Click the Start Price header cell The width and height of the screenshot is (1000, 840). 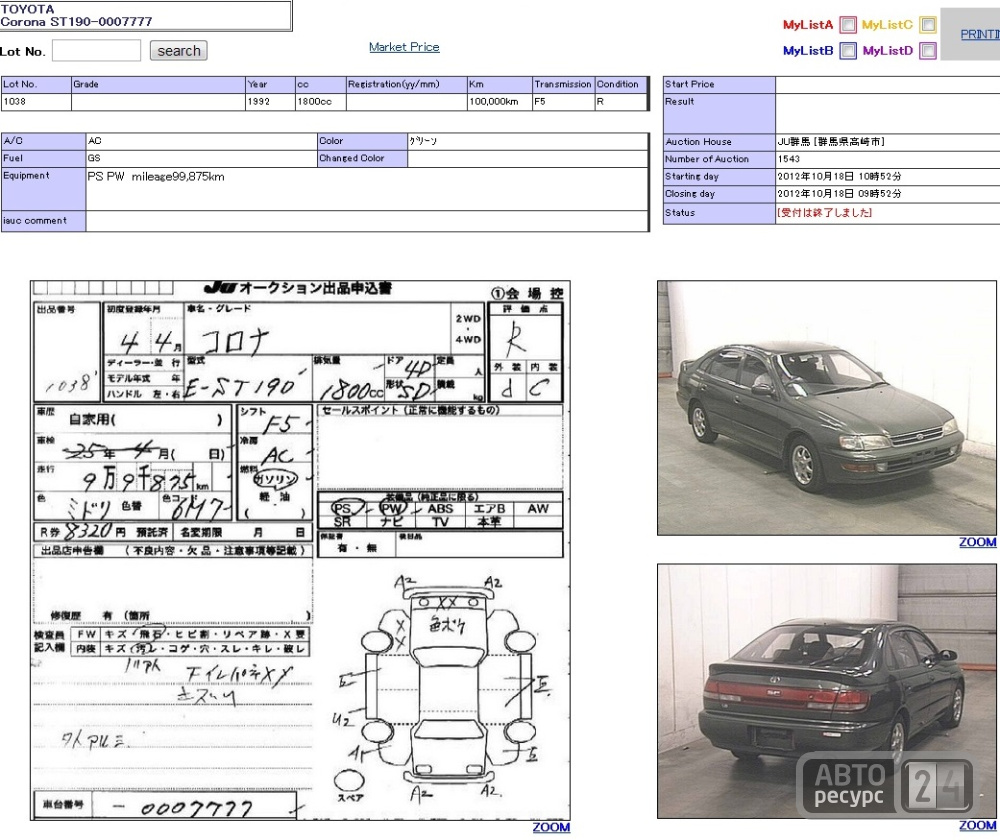[x=719, y=85]
